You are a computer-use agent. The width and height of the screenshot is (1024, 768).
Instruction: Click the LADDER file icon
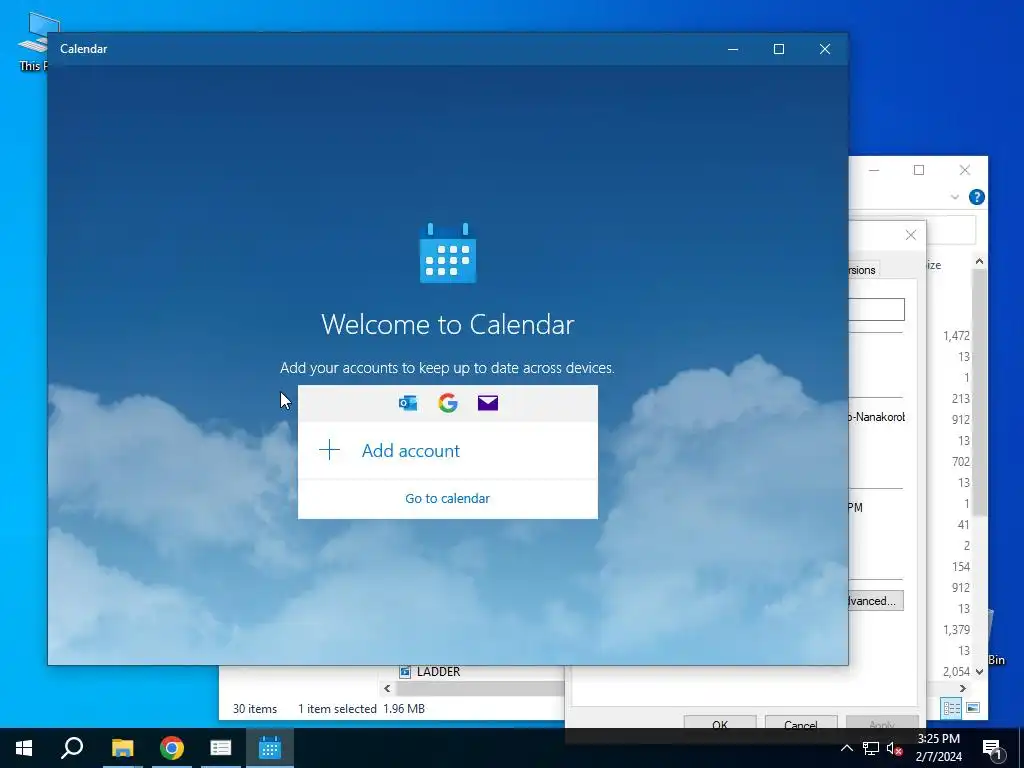tap(405, 671)
